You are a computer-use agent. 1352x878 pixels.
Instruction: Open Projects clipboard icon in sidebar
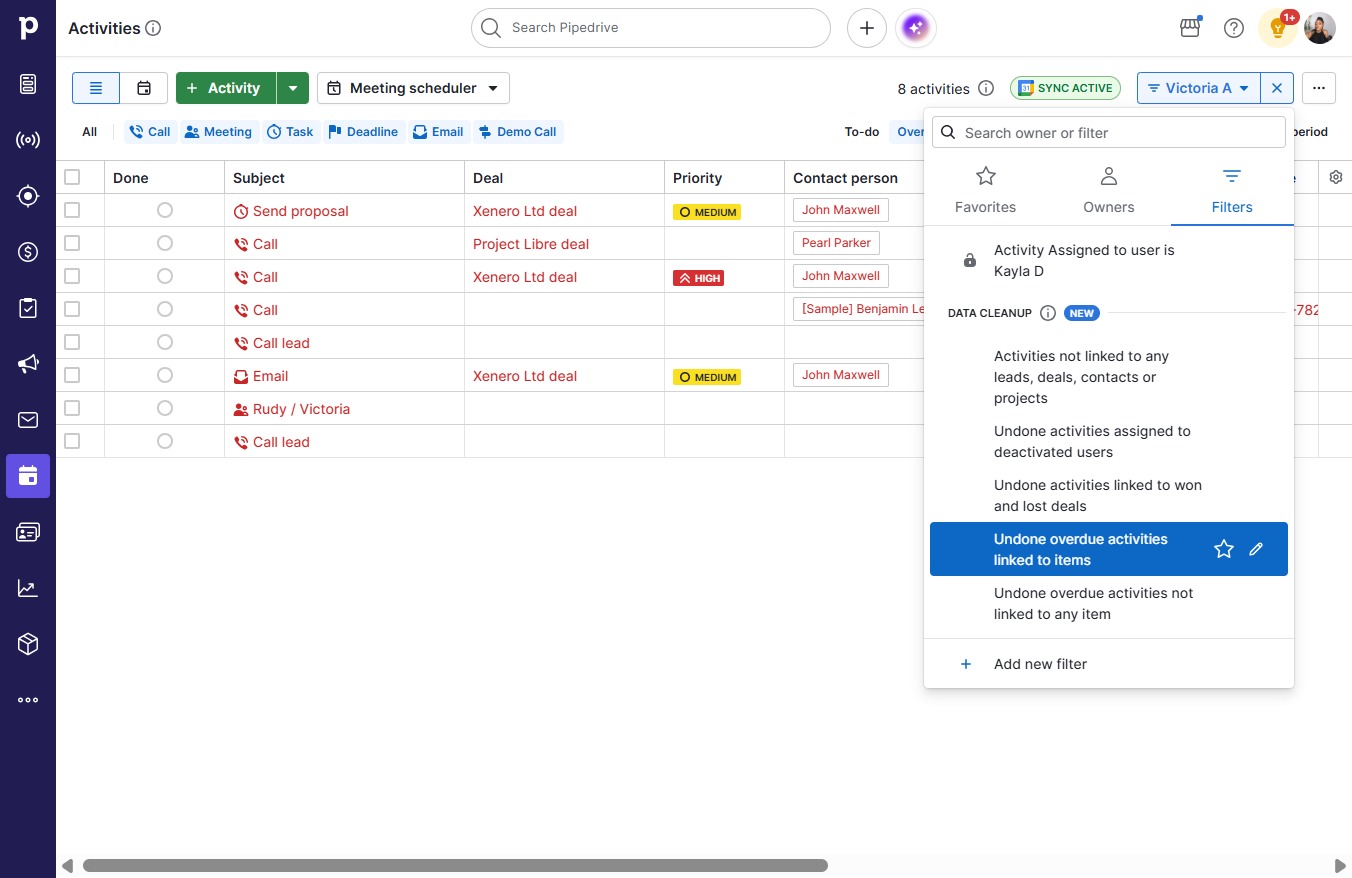[x=28, y=308]
